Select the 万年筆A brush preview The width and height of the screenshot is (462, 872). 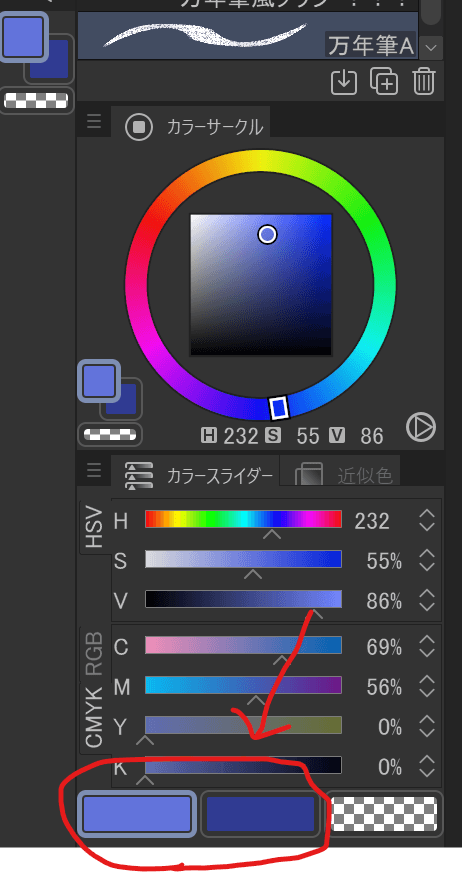(248, 35)
